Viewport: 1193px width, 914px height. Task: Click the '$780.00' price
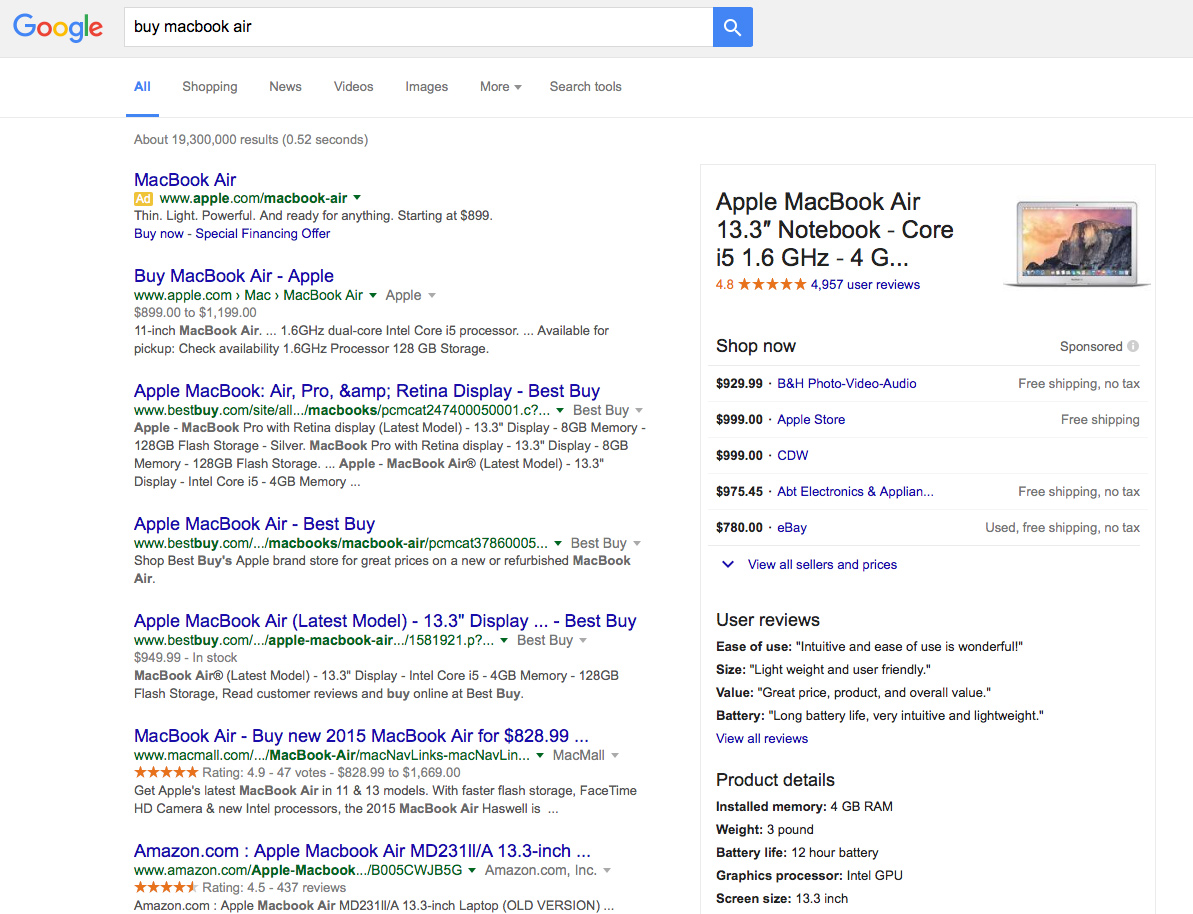[x=739, y=527]
